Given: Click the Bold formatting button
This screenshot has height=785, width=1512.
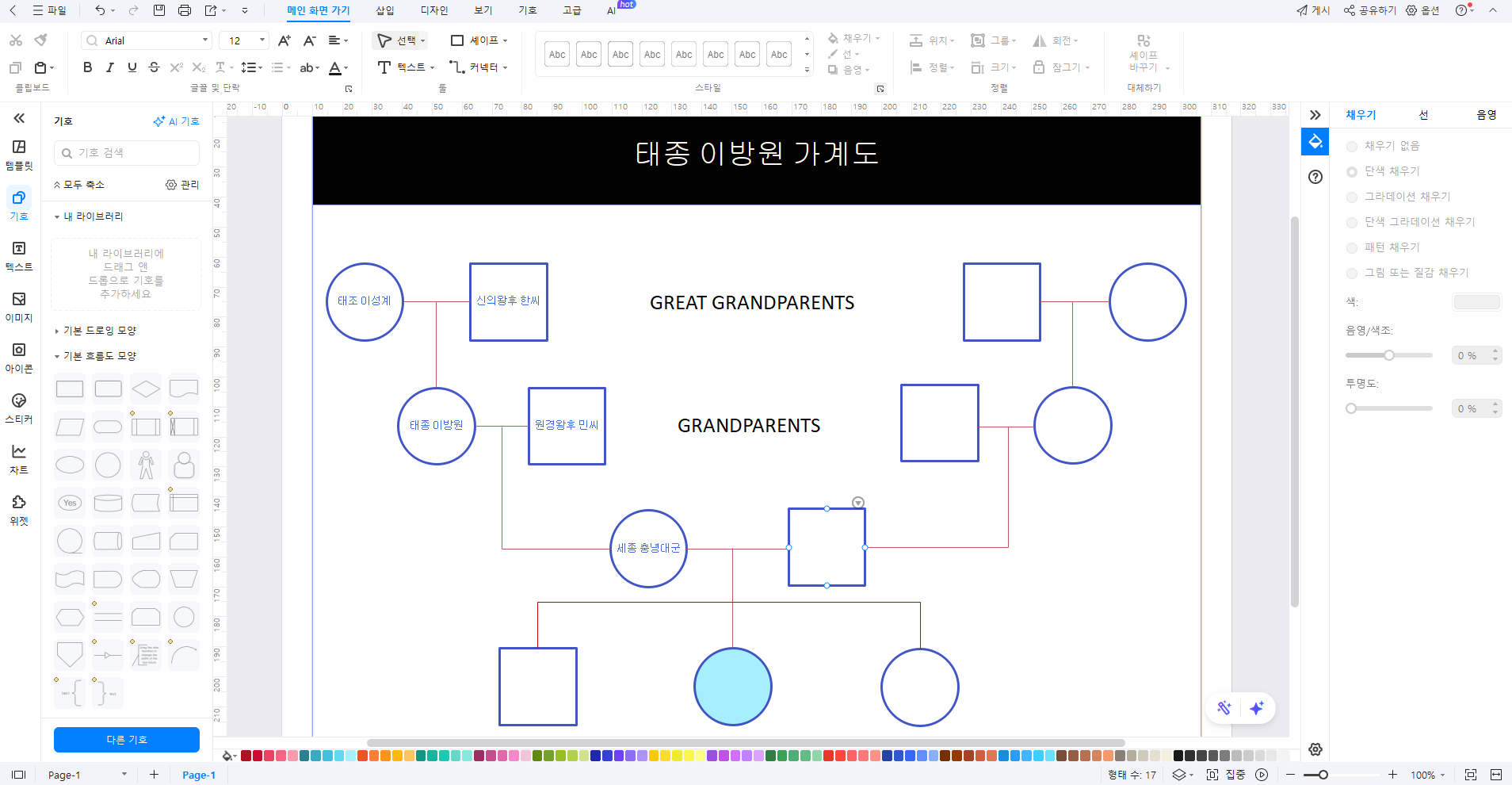Looking at the screenshot, I should click(88, 67).
